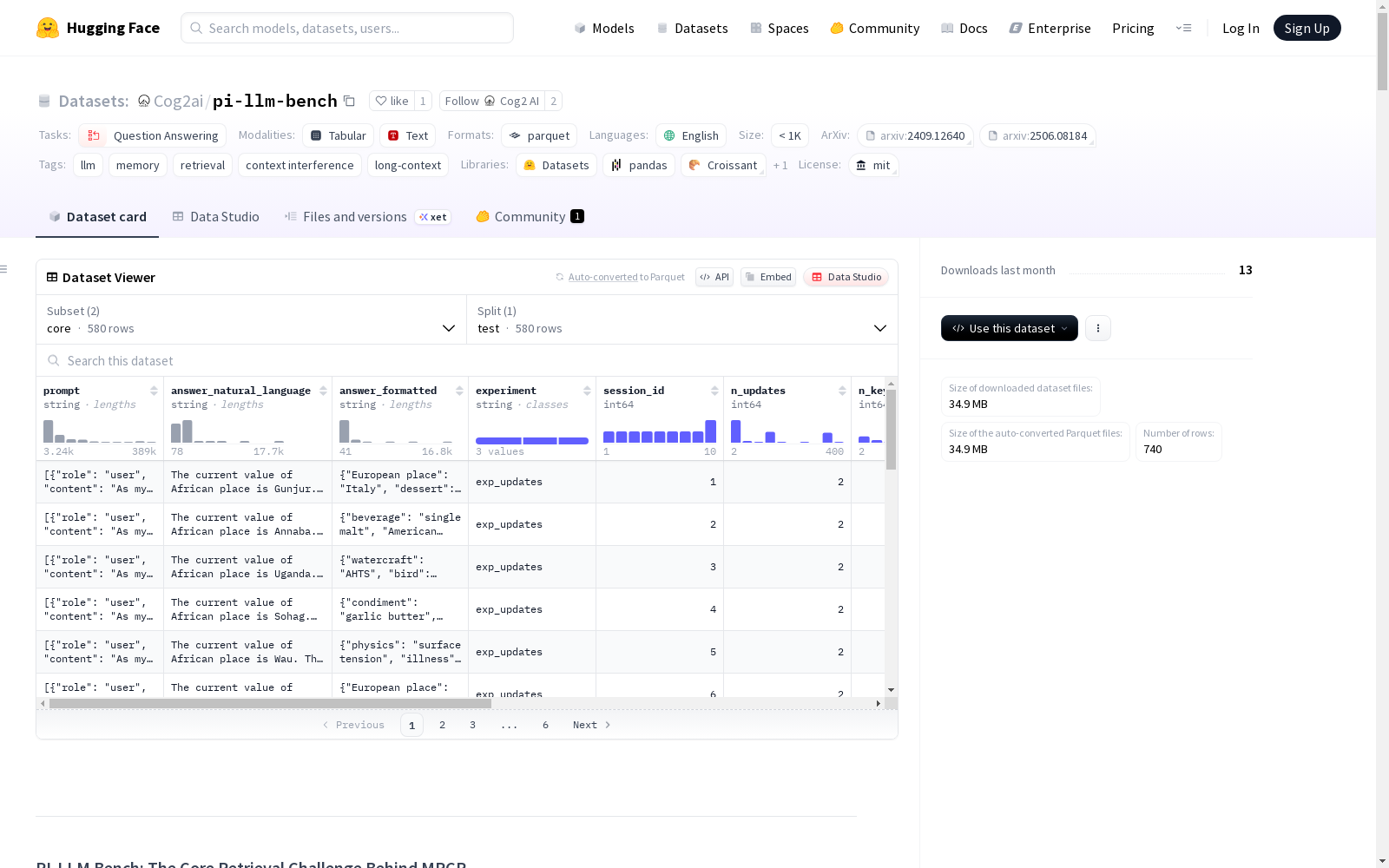Open the API button in Dataset Viewer

714,277
